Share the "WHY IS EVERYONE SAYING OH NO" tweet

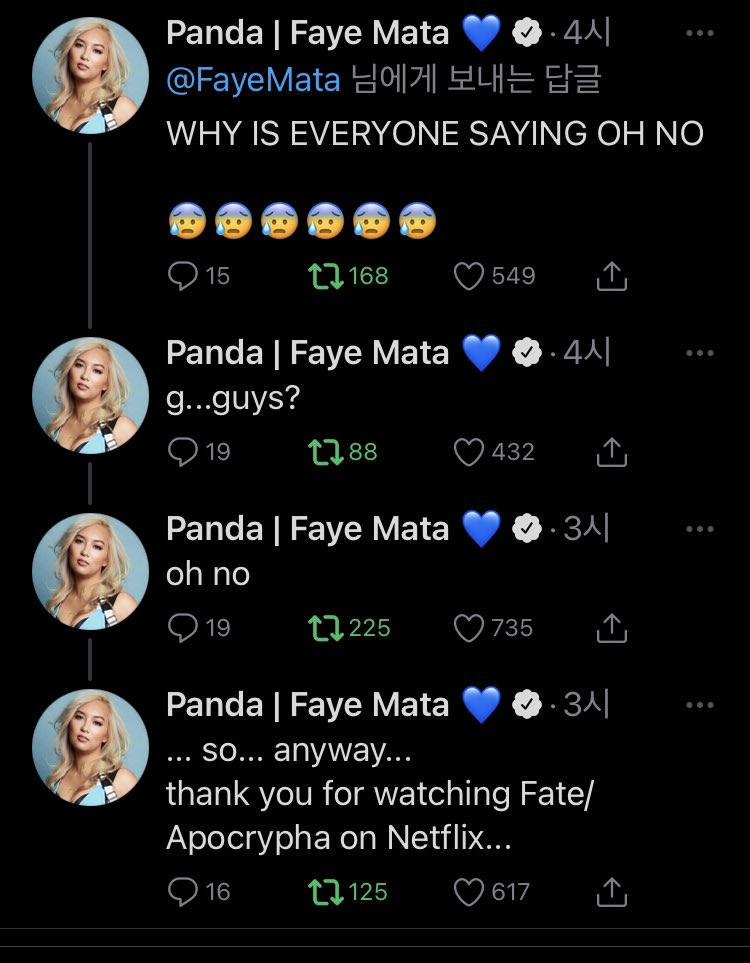[611, 276]
